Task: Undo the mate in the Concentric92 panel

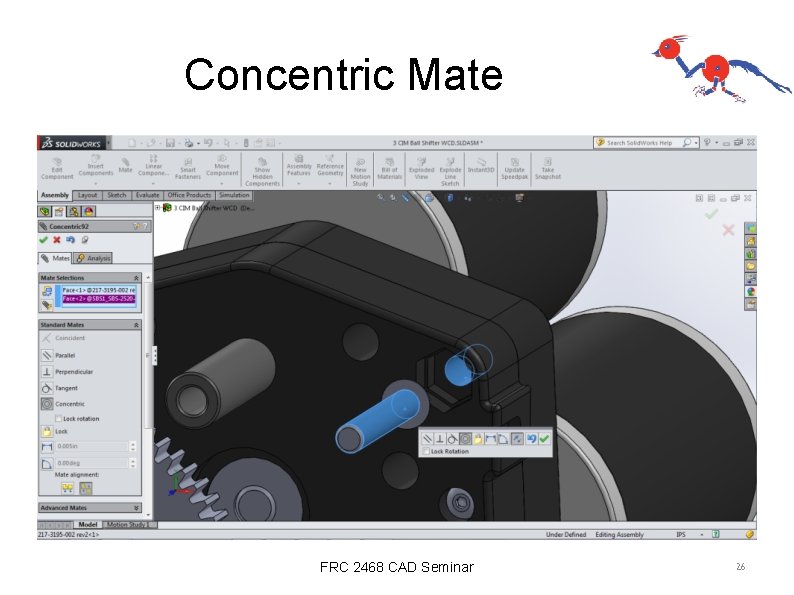Action: [x=70, y=240]
